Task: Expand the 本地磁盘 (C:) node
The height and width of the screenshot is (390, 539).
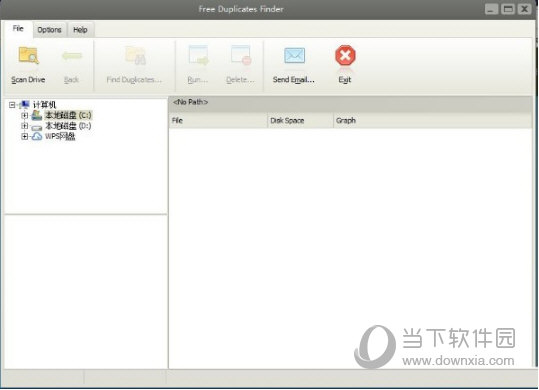Action: pyautogui.click(x=24, y=116)
